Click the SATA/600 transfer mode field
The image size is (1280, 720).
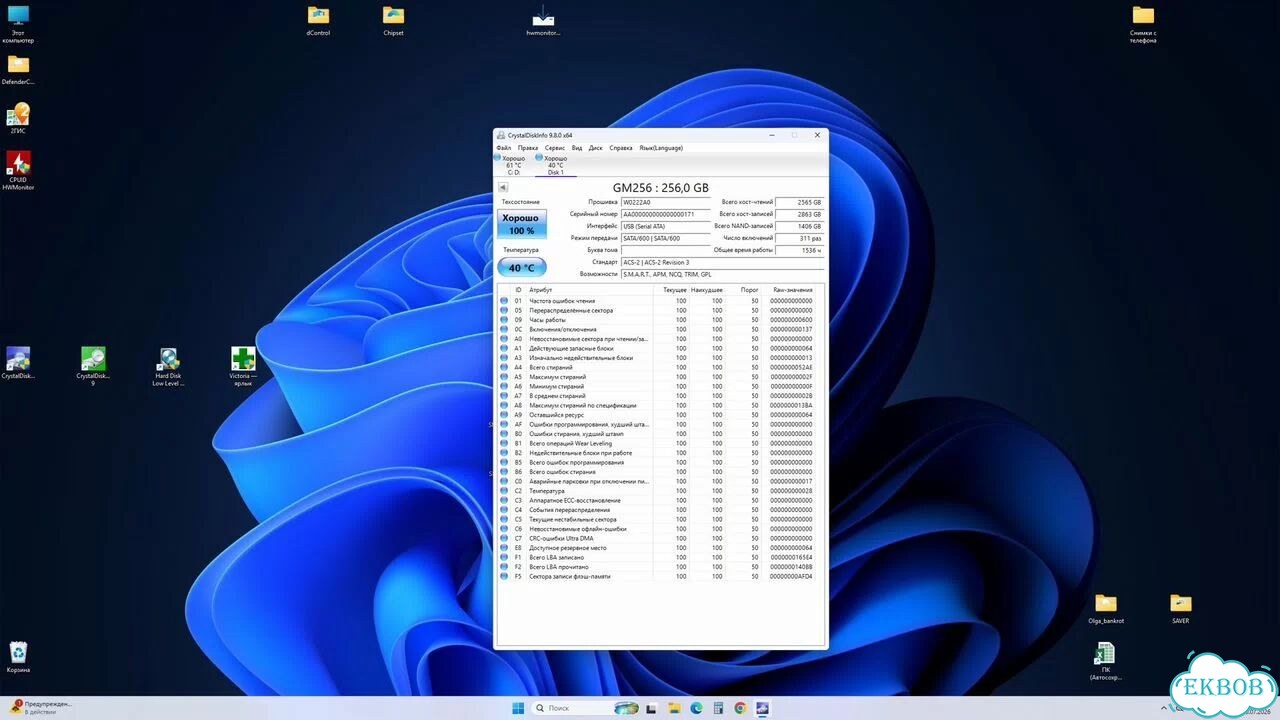click(665, 238)
